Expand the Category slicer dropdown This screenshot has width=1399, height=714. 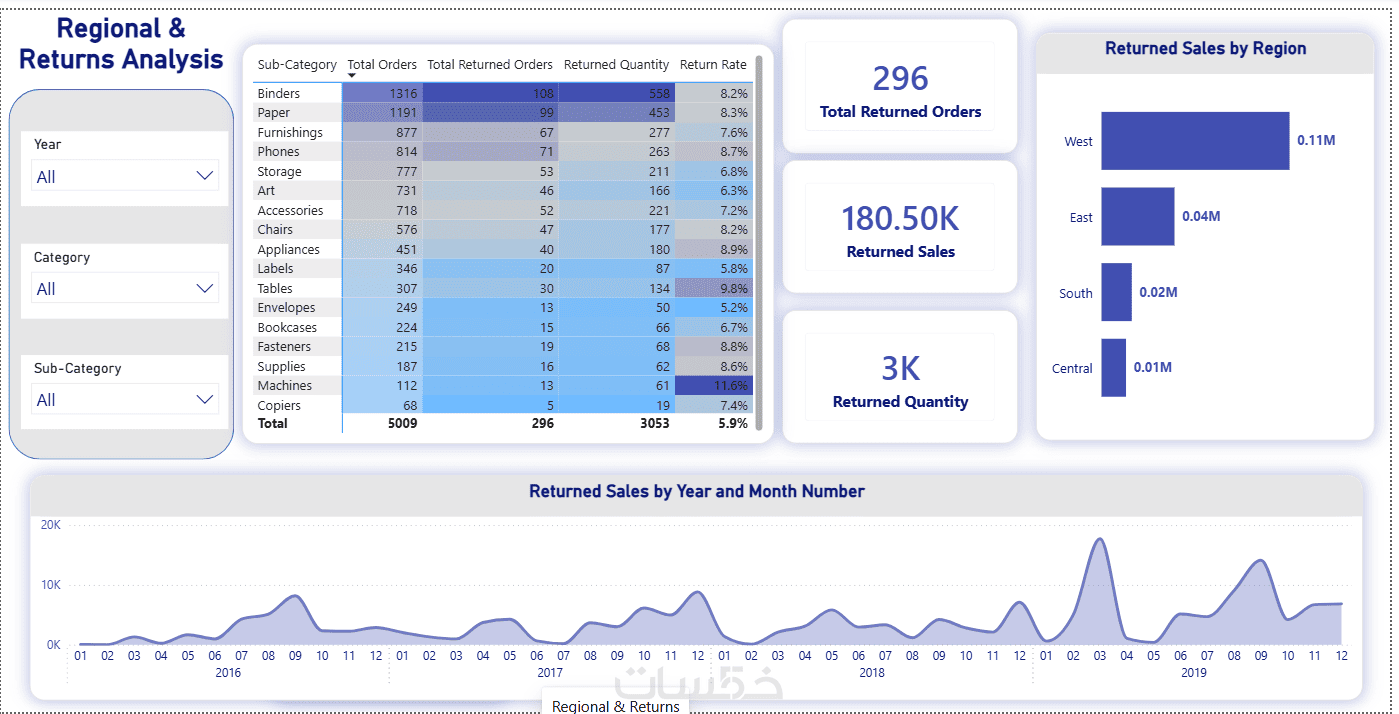124,288
